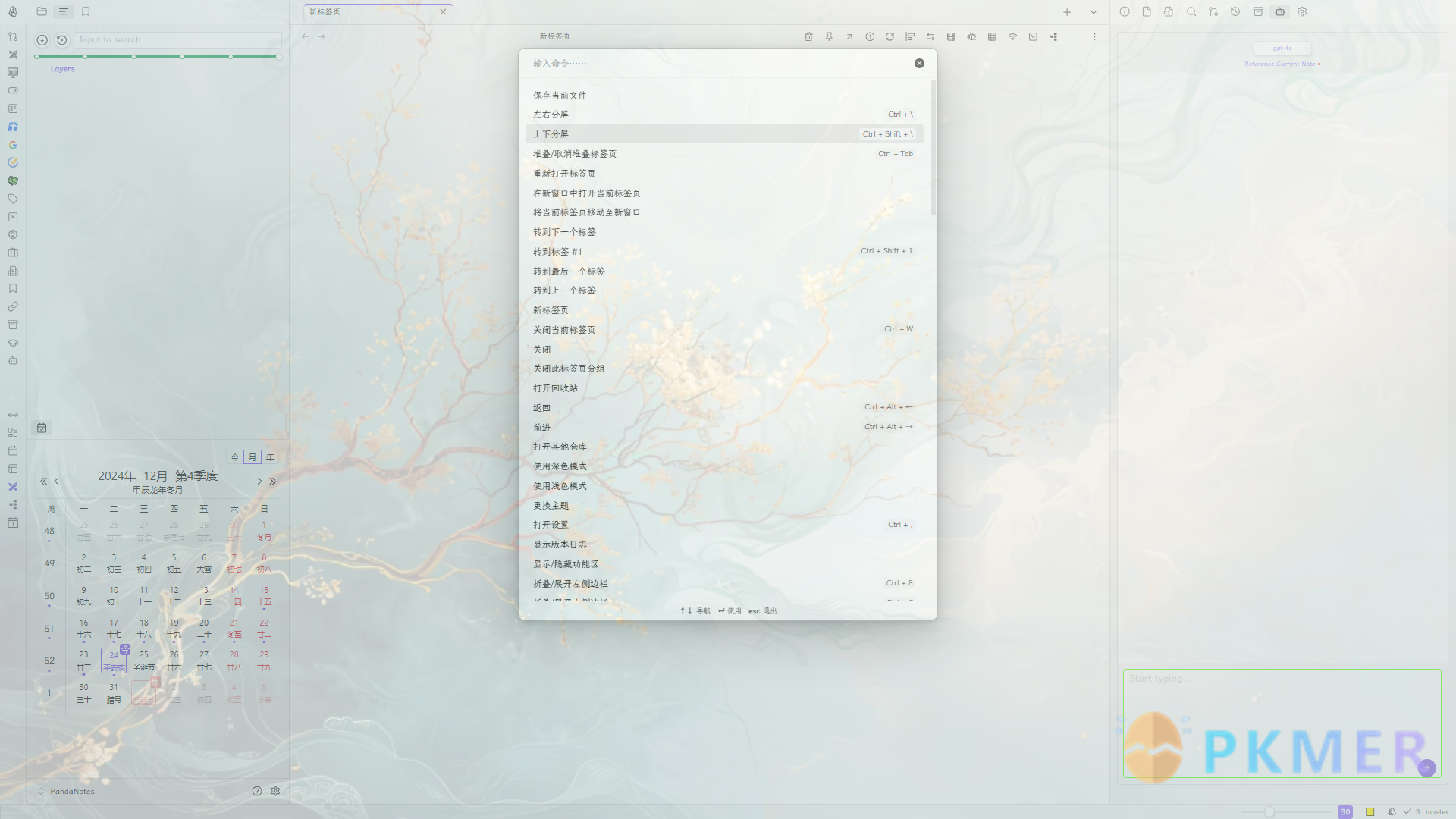The width and height of the screenshot is (1456, 819).
Task: Add a new tab with plus button
Action: pyautogui.click(x=1067, y=12)
